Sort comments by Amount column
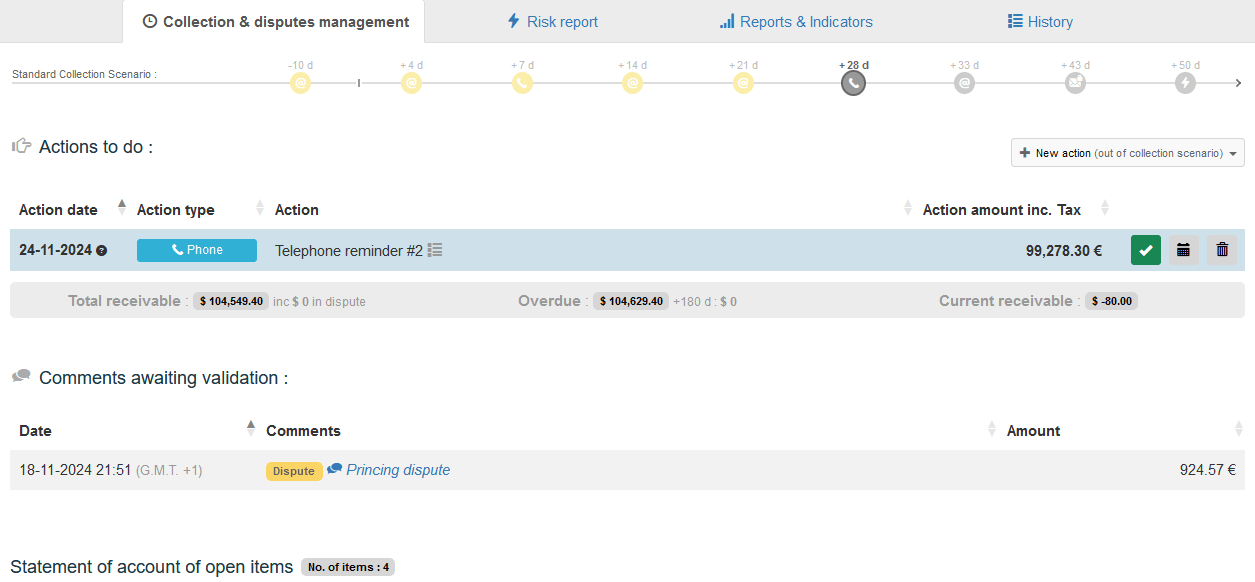Viewport: 1255px width, 582px height. [1033, 431]
